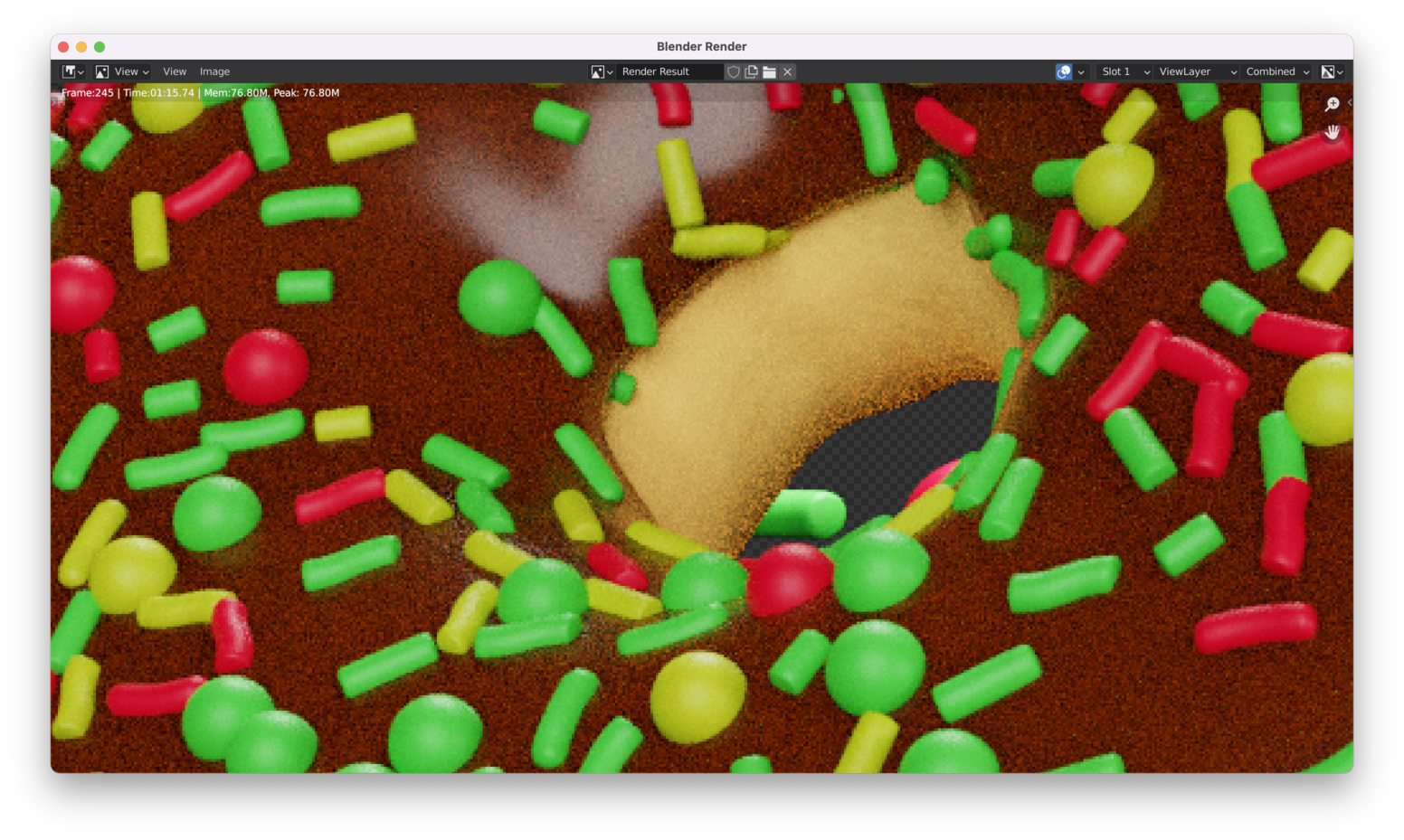Image resolution: width=1404 pixels, height=840 pixels.
Task: Open the Image menu
Action: coord(214,71)
